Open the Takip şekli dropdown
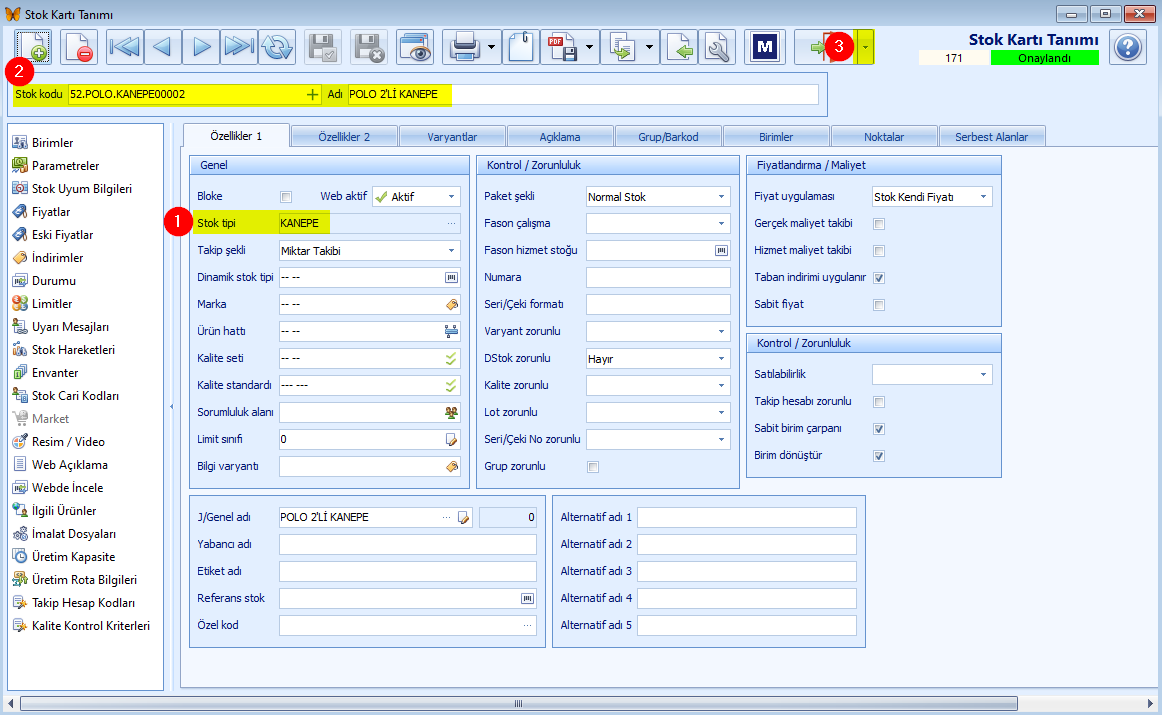The height and width of the screenshot is (715, 1162). pos(369,250)
